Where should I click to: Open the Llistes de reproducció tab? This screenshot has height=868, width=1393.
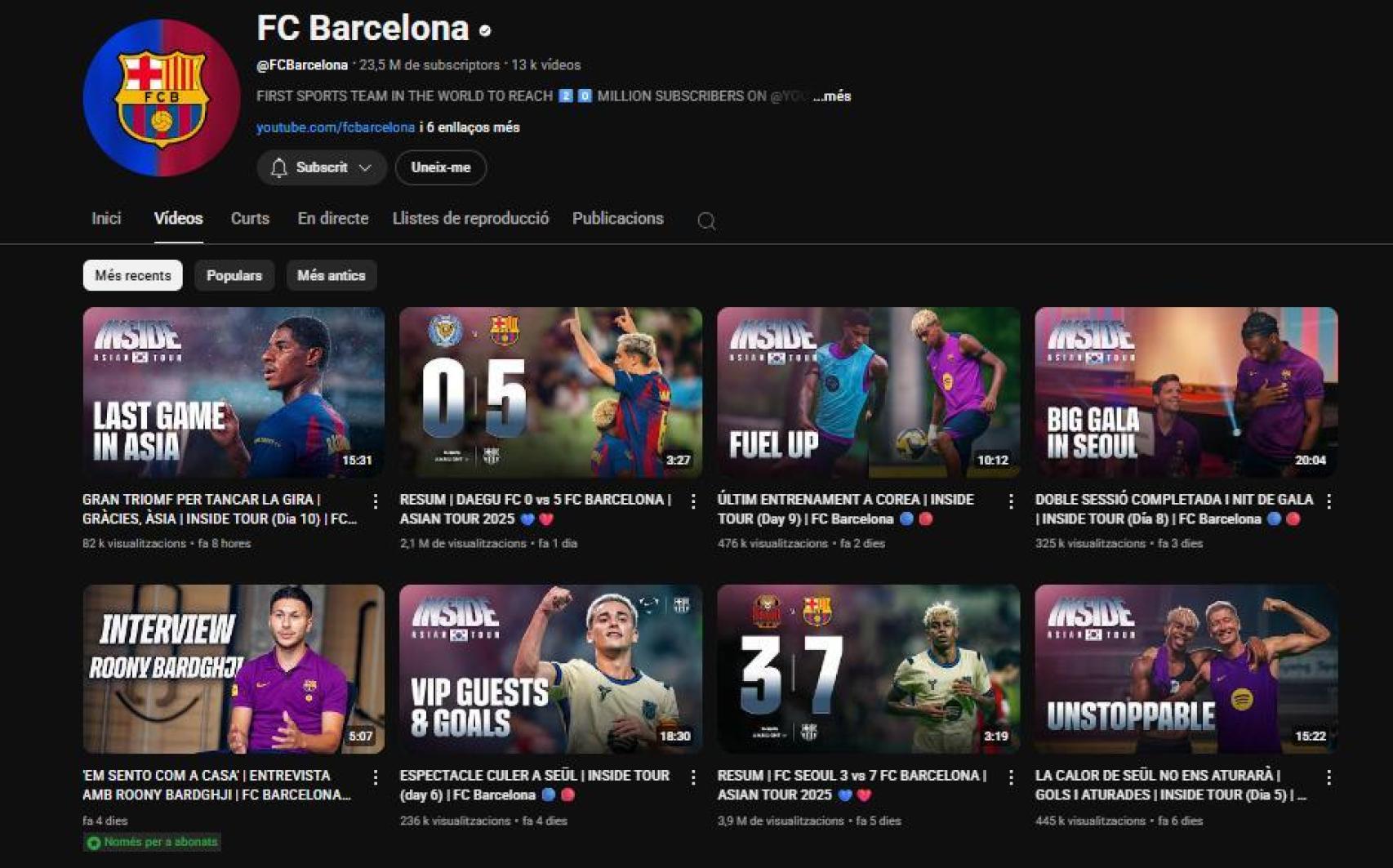pos(470,218)
